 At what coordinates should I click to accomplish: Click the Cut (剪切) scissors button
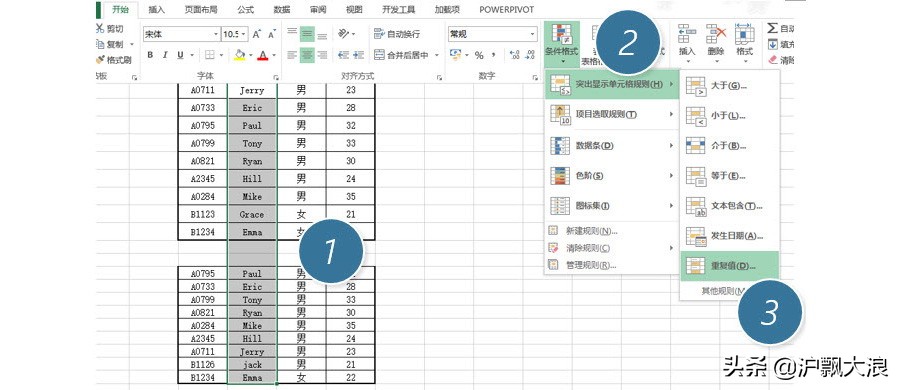pyautogui.click(x=110, y=29)
